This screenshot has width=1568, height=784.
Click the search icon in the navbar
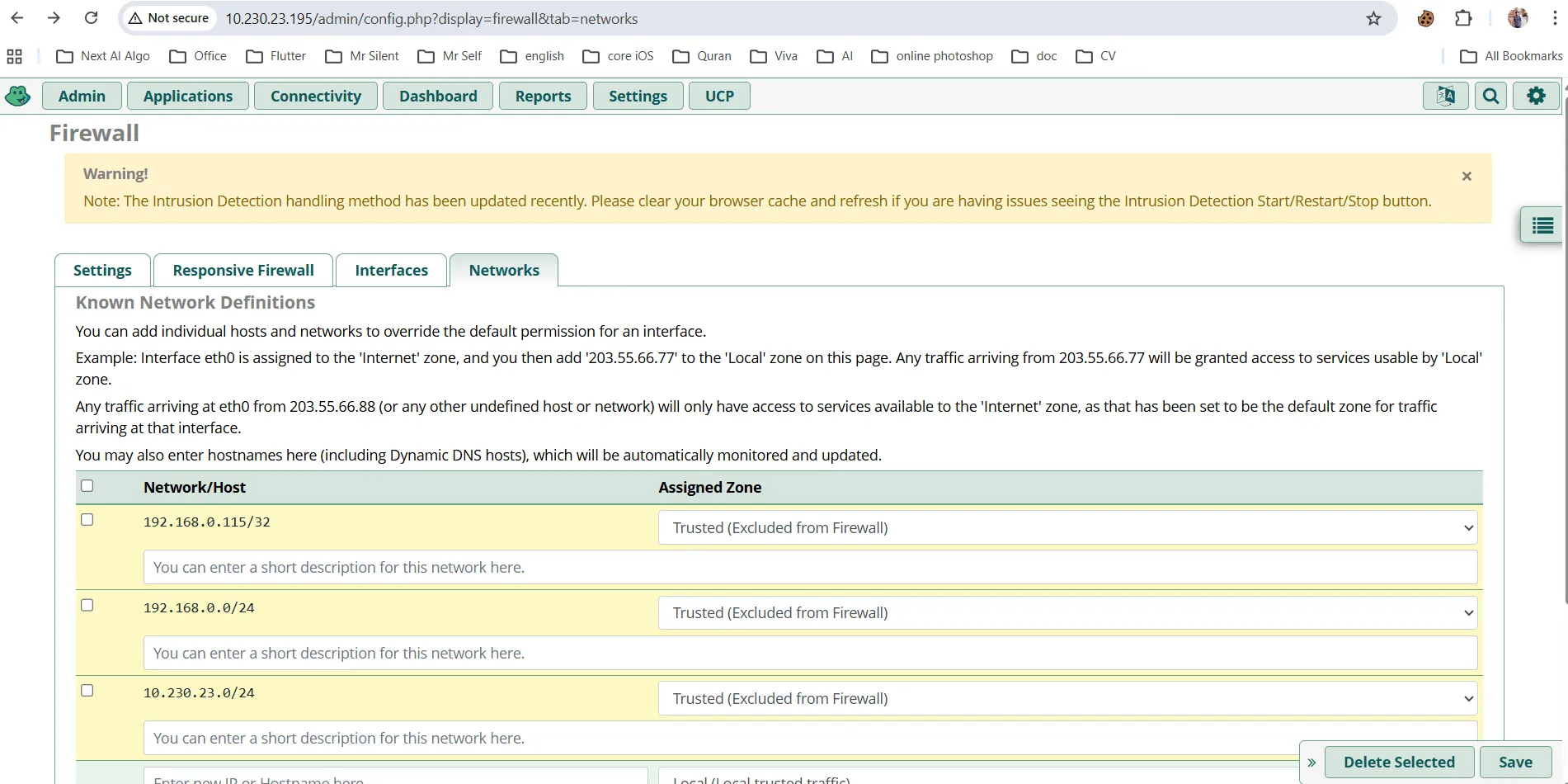(x=1490, y=96)
